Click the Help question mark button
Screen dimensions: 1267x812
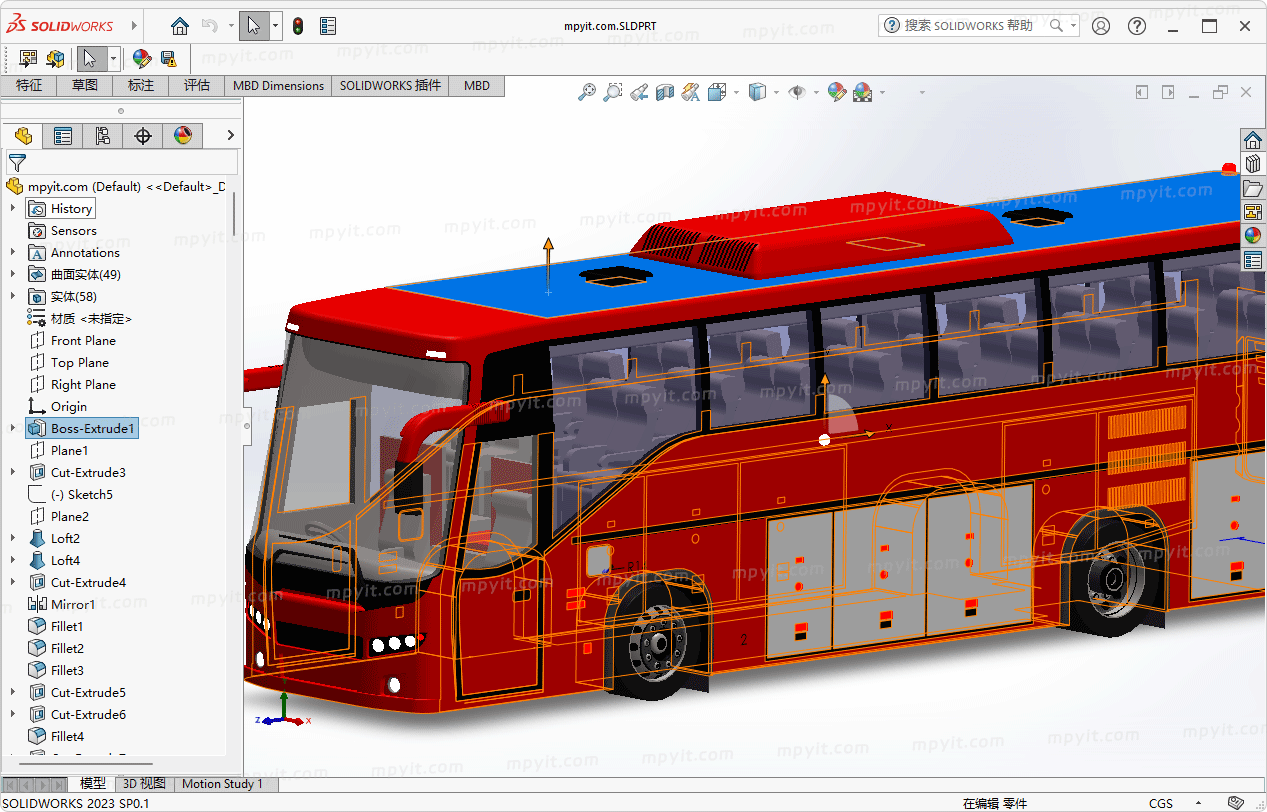pos(1137,26)
